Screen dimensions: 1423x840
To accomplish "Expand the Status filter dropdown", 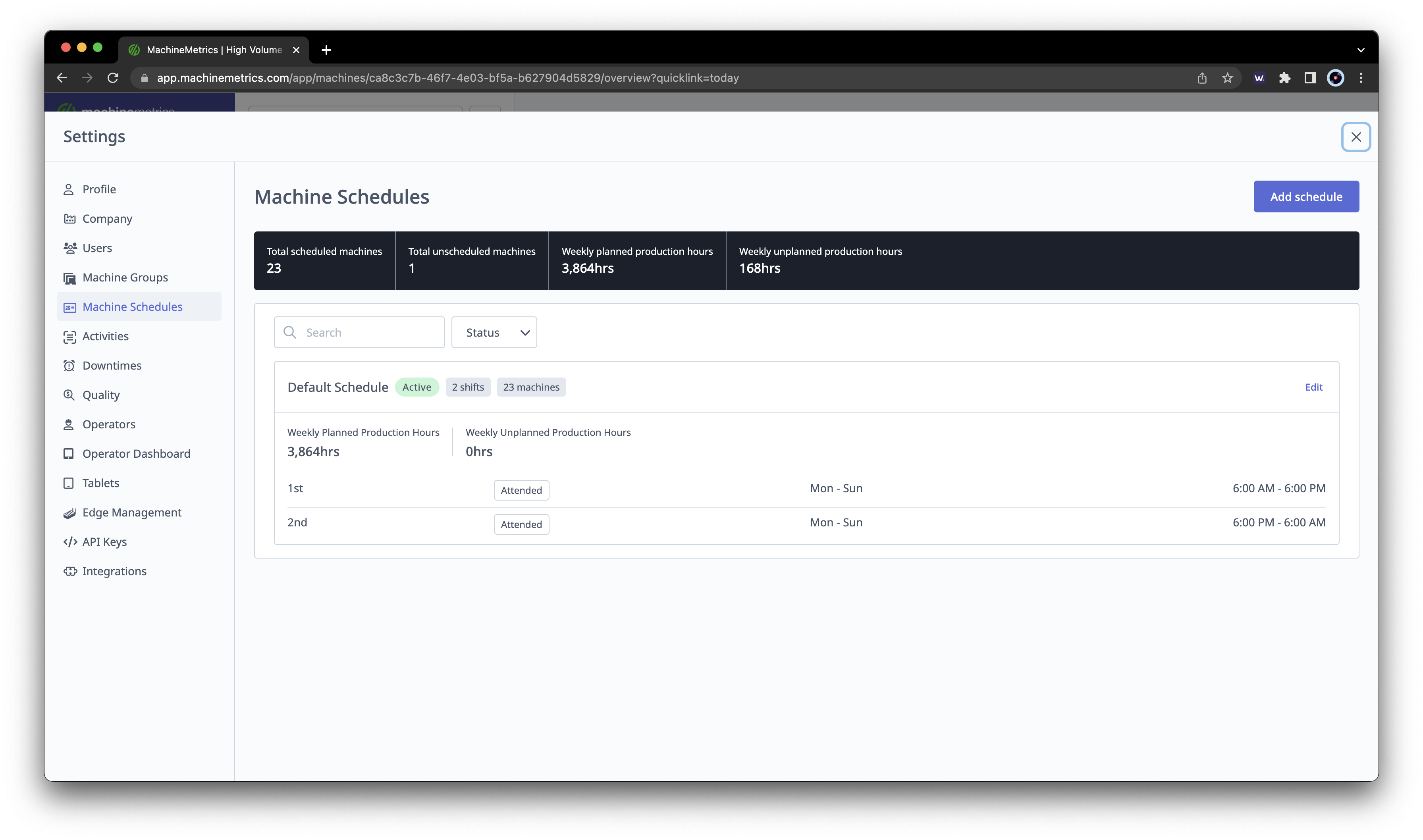I will (494, 332).
